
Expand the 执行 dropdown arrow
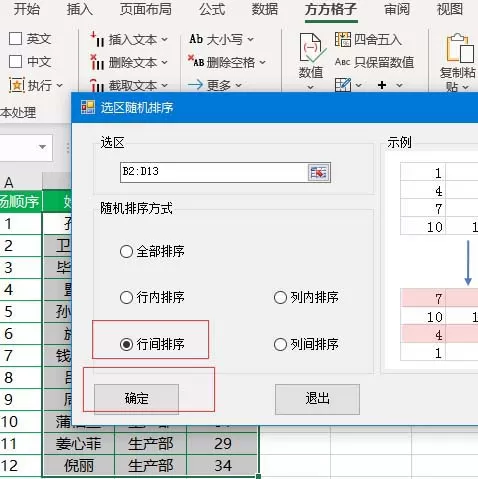click(x=59, y=86)
